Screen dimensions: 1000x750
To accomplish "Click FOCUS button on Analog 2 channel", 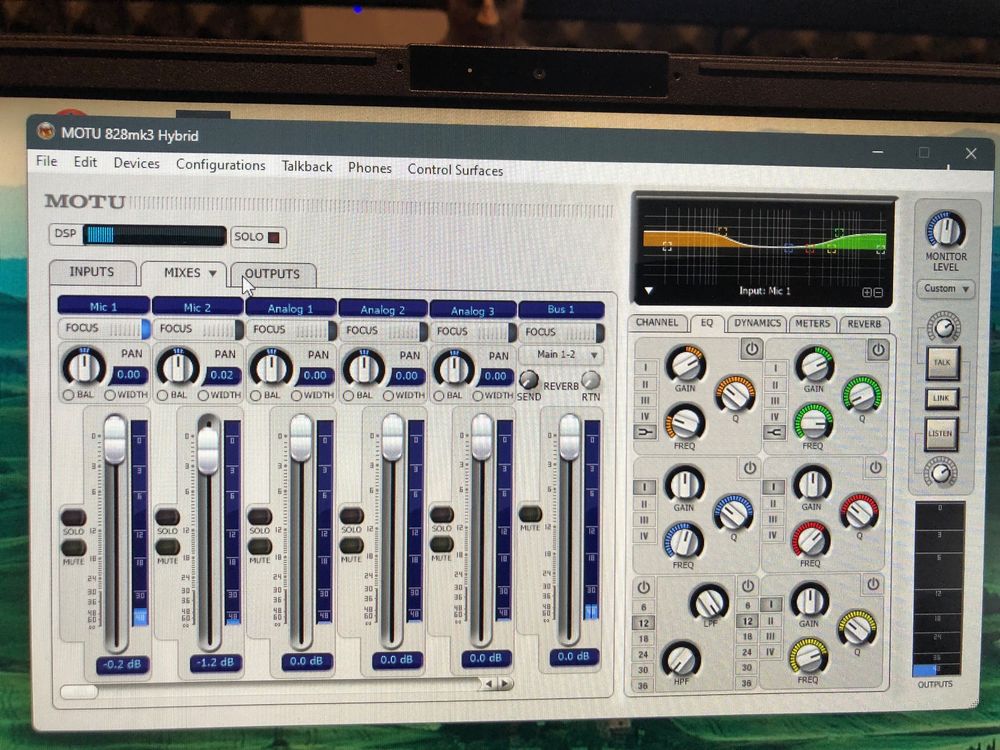I will [381, 330].
